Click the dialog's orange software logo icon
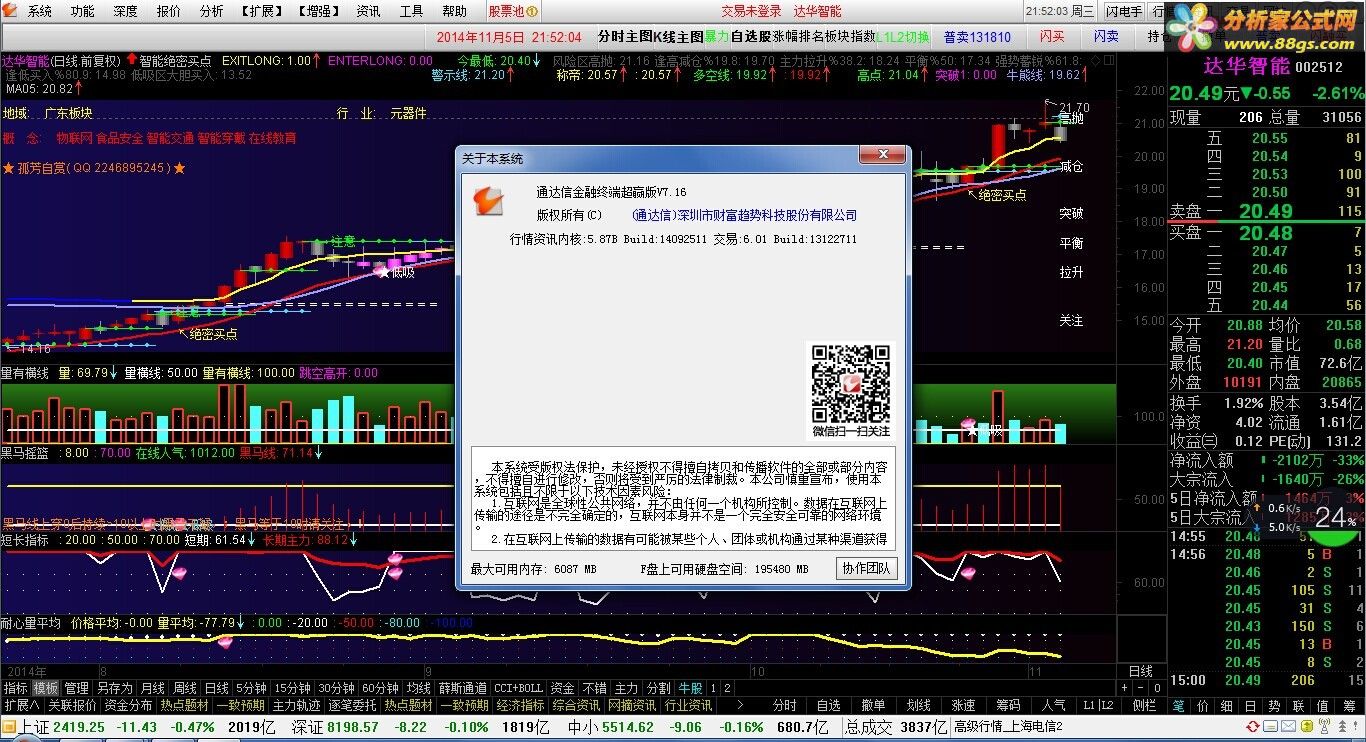The width and height of the screenshot is (1366, 742). pos(488,200)
